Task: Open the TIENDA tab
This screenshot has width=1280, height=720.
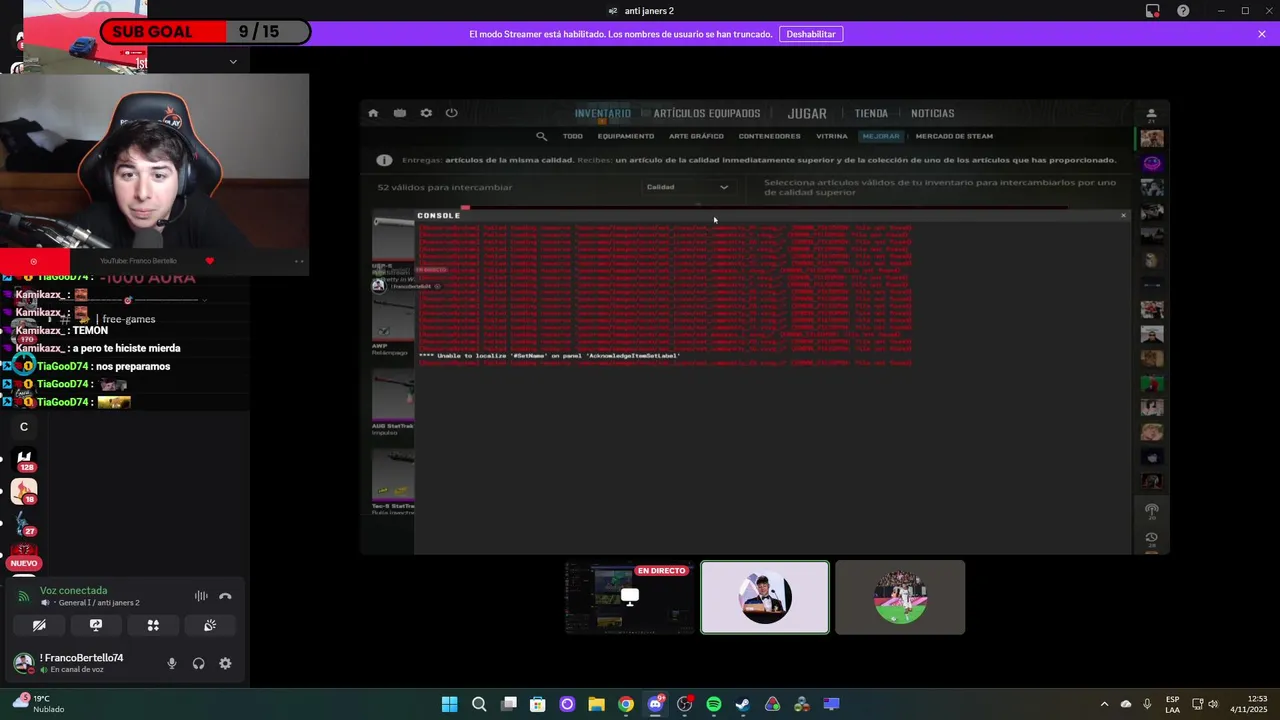Action: 871,113
